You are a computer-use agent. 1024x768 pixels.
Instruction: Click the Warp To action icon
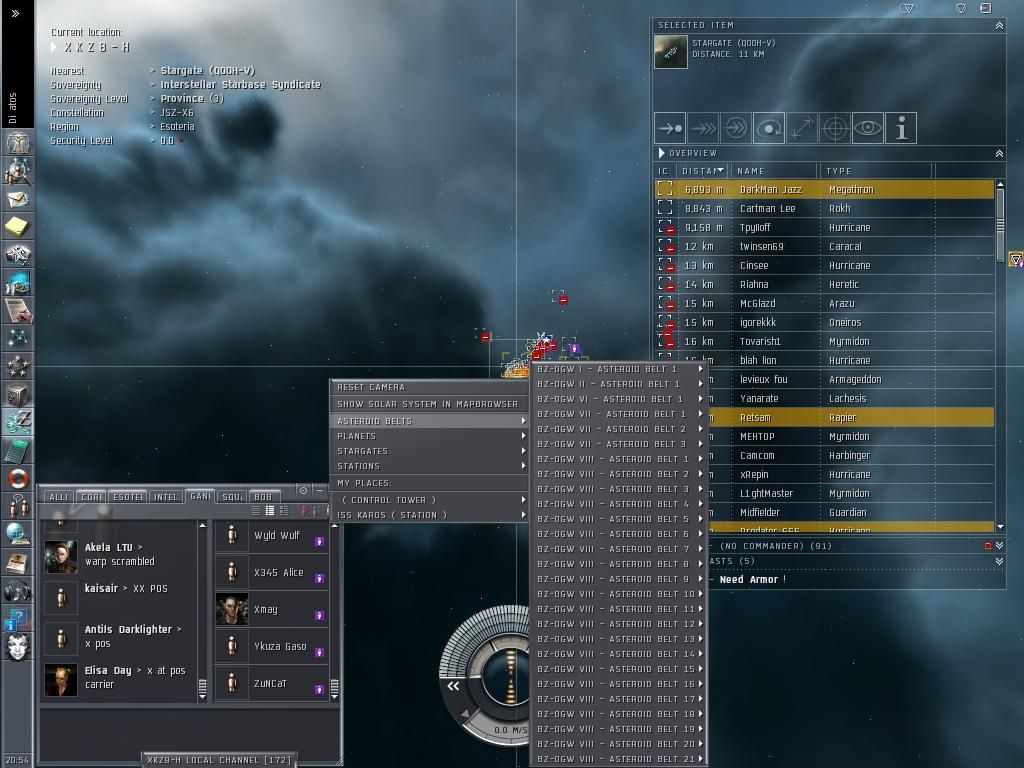click(703, 128)
